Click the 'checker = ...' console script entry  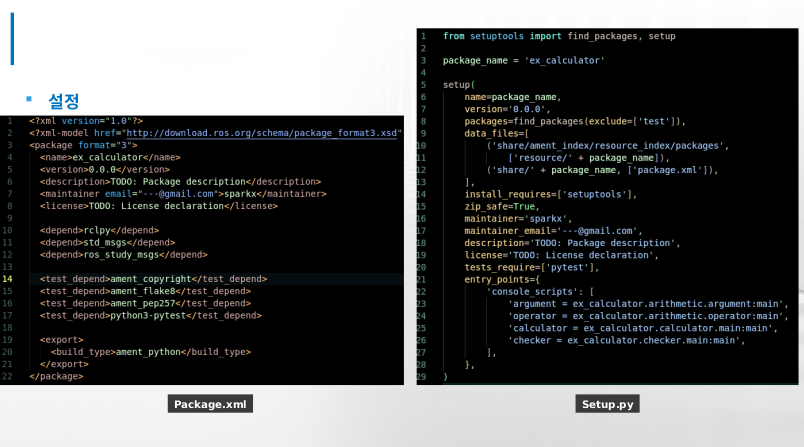pyautogui.click(x=626, y=340)
